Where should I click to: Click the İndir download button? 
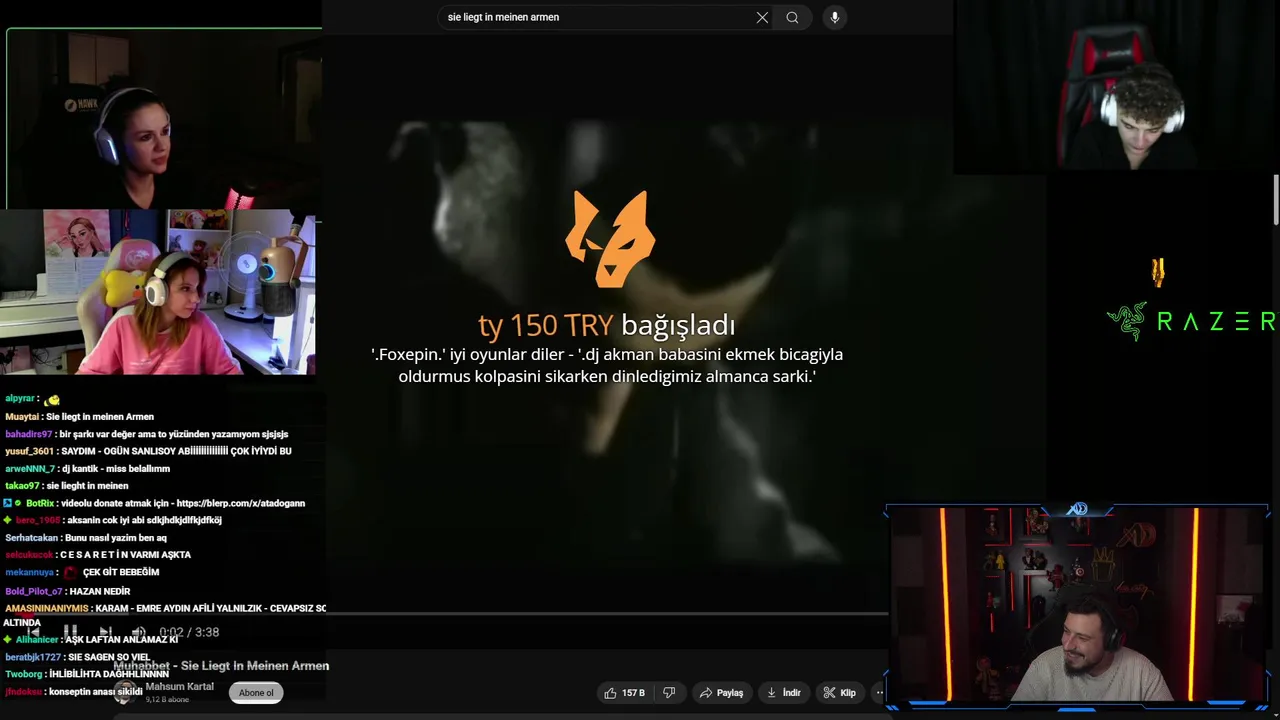[x=784, y=693]
